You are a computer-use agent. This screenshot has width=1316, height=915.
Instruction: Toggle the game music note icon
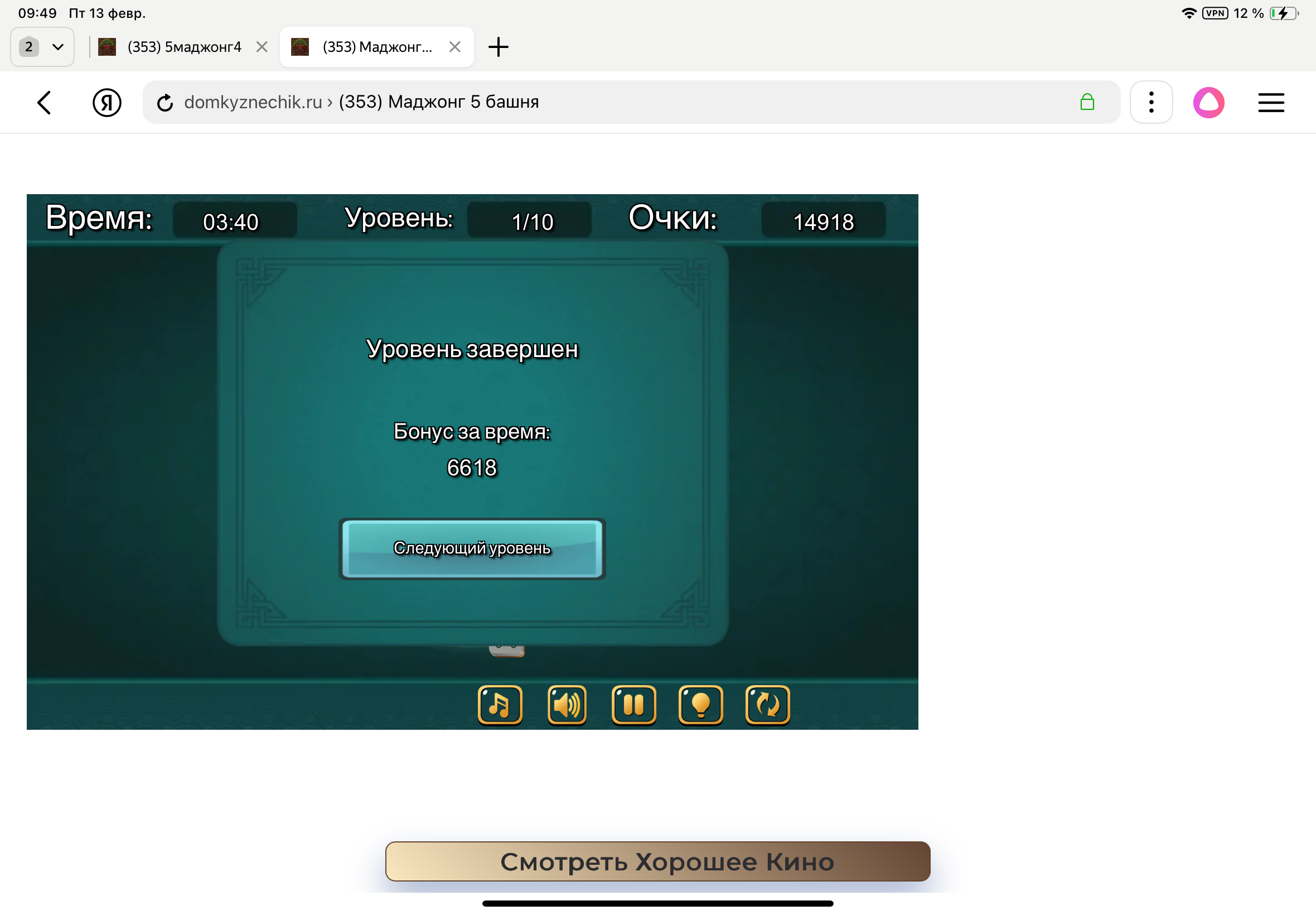click(x=500, y=705)
